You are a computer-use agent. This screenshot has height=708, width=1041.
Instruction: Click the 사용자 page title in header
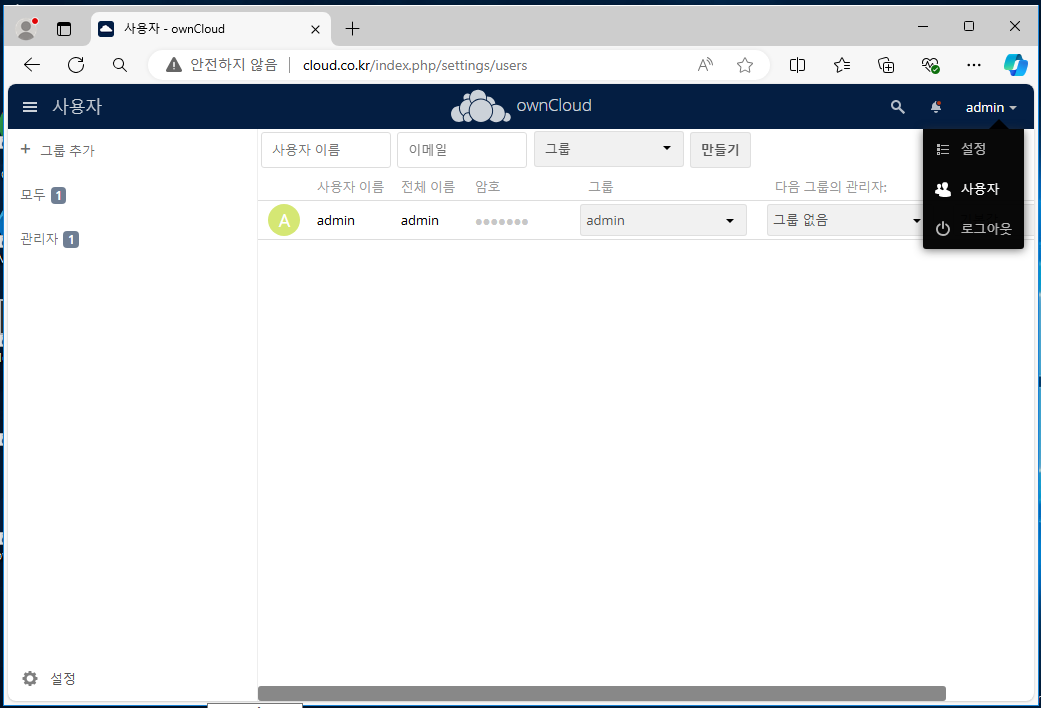click(x=77, y=106)
